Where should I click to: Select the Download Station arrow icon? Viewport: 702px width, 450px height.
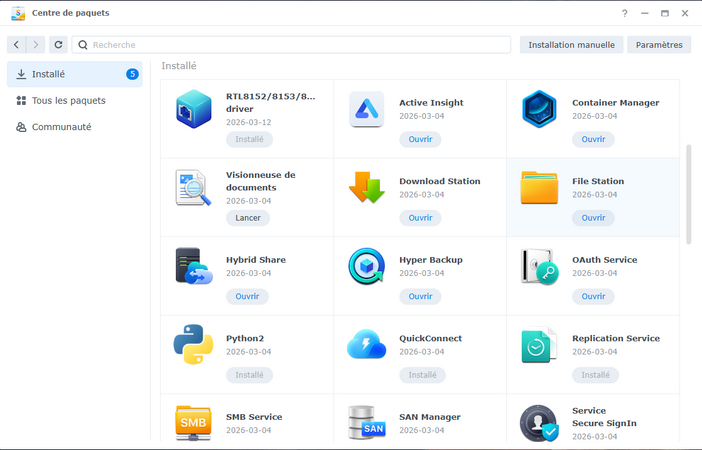(x=366, y=187)
